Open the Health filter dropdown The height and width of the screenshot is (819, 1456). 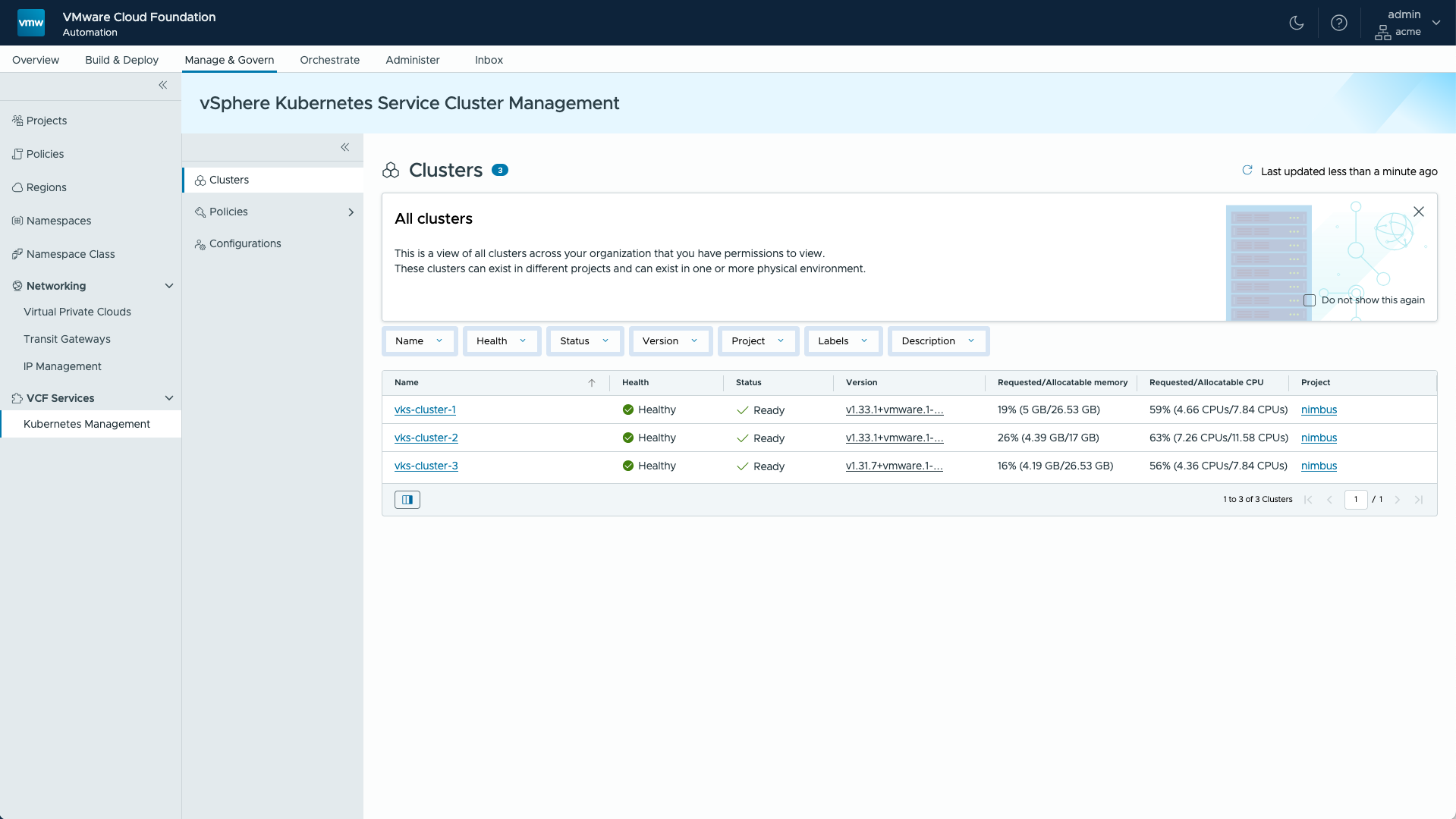502,341
